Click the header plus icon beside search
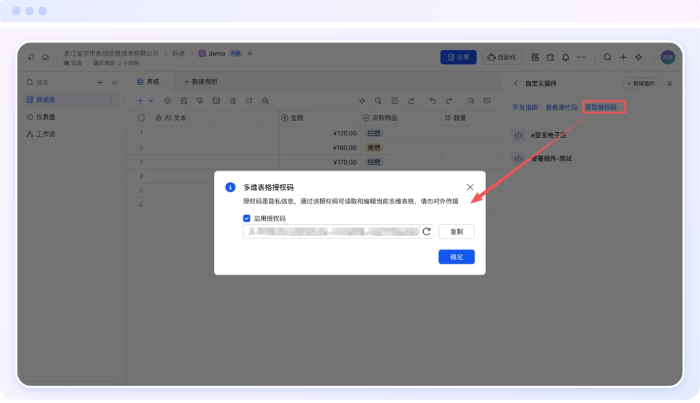The image size is (700, 403). [623, 57]
